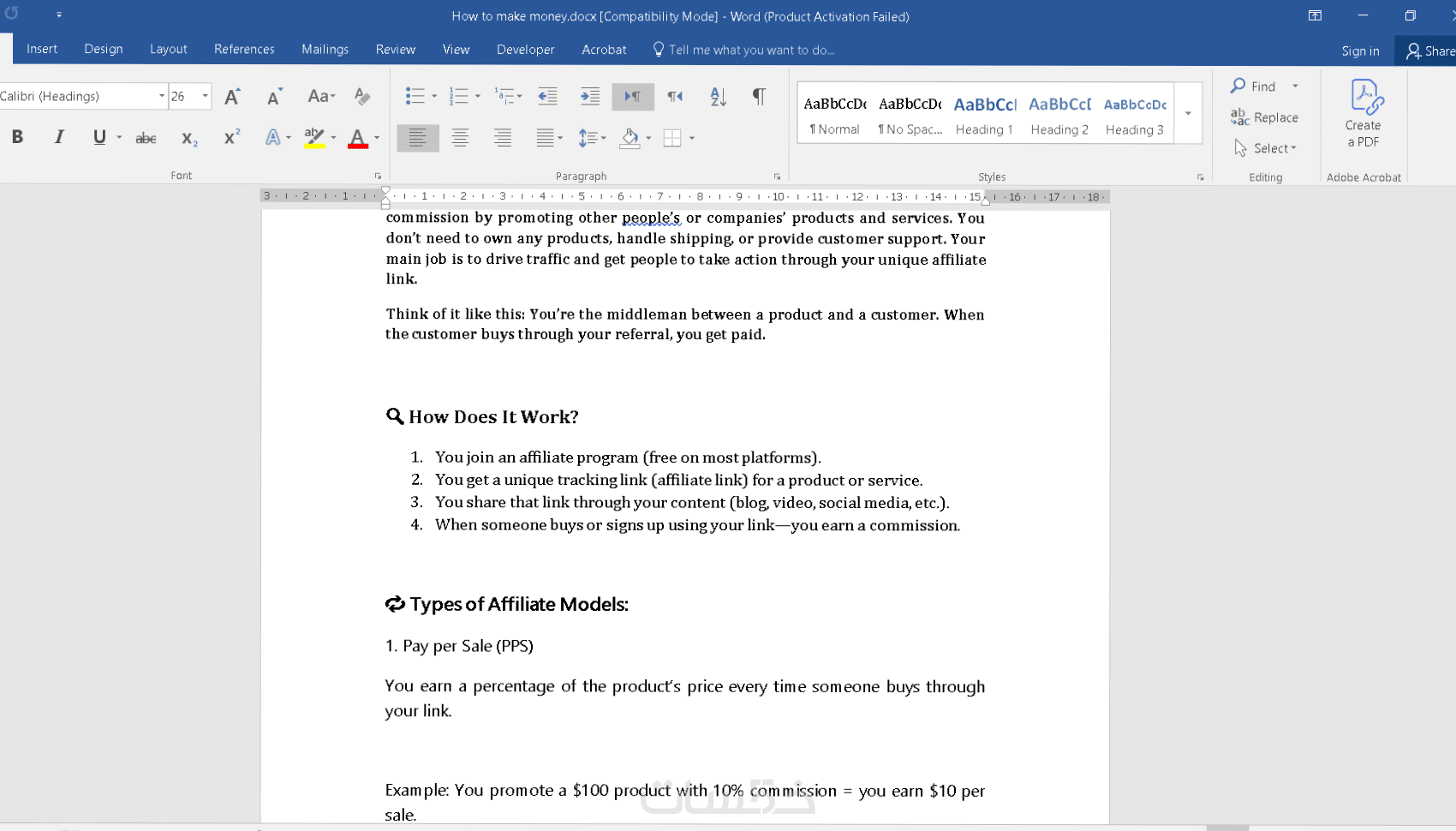
Task: Apply the Heading 1 style
Action: point(985,114)
